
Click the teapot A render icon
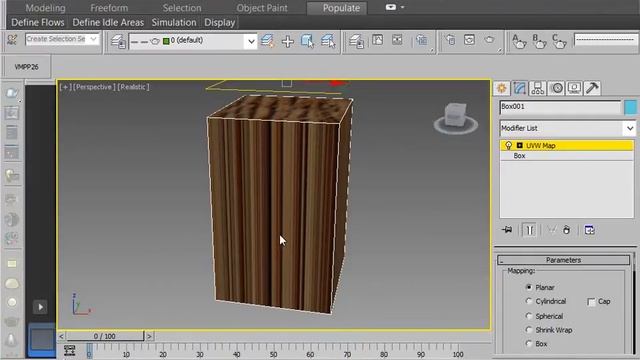519,41
